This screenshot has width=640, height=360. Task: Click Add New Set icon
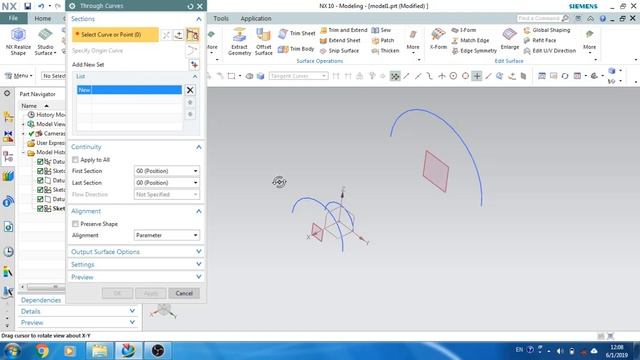pyautogui.click(x=194, y=64)
